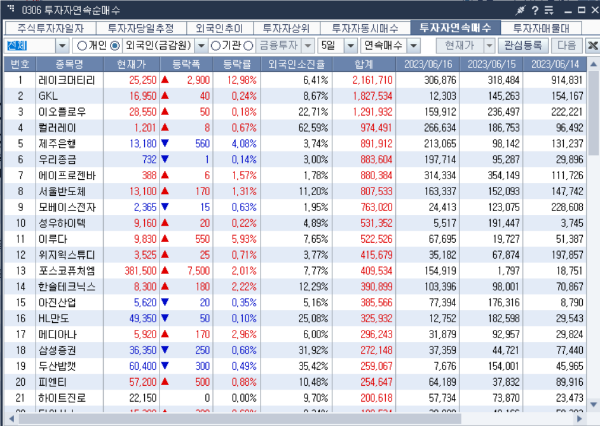Select stock row 한솔테크닉스

[295, 287]
